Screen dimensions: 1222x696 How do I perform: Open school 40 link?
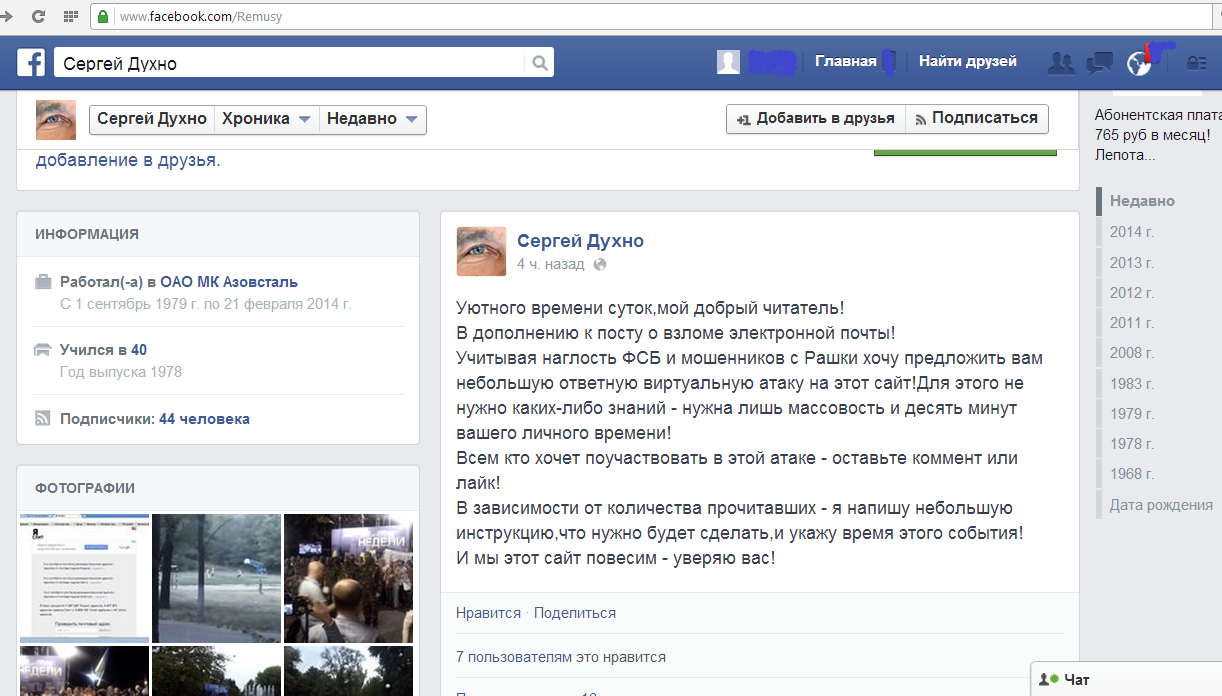[139, 350]
